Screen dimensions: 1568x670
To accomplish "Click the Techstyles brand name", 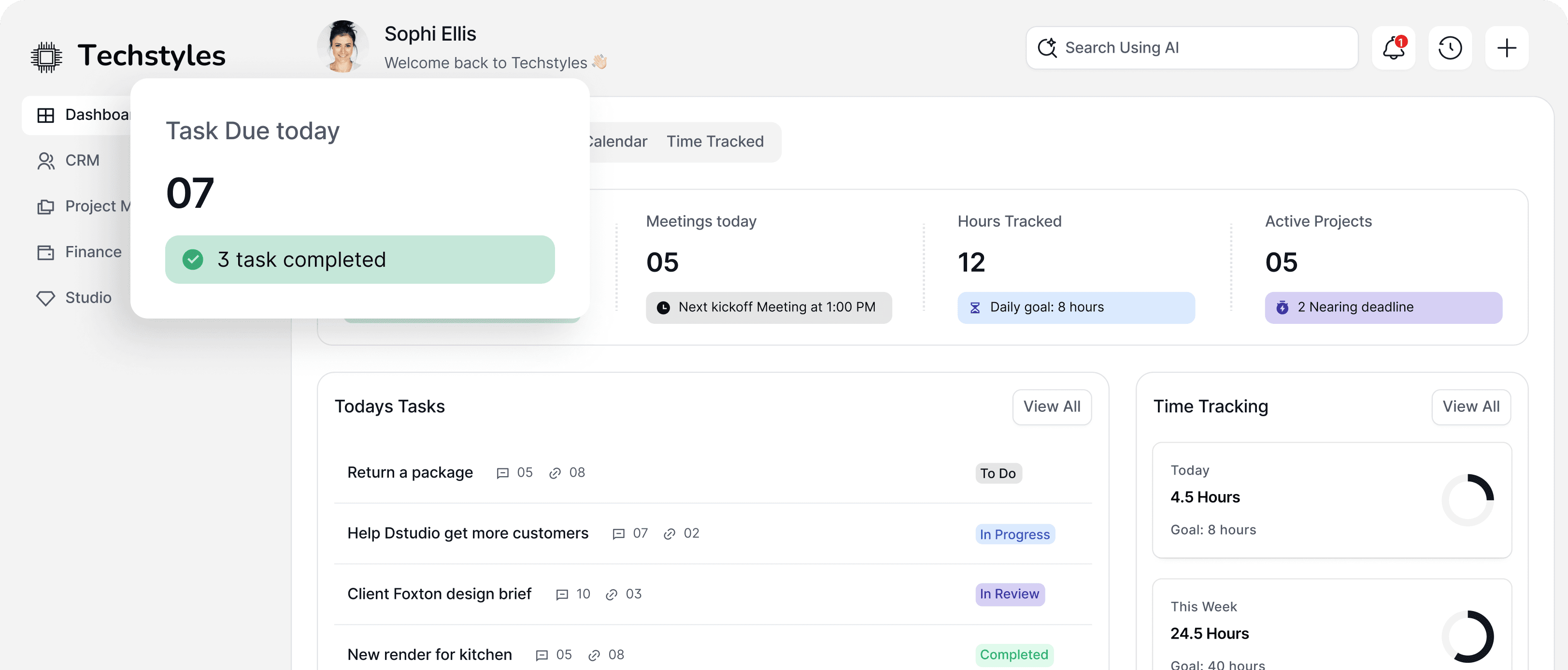I will point(152,56).
